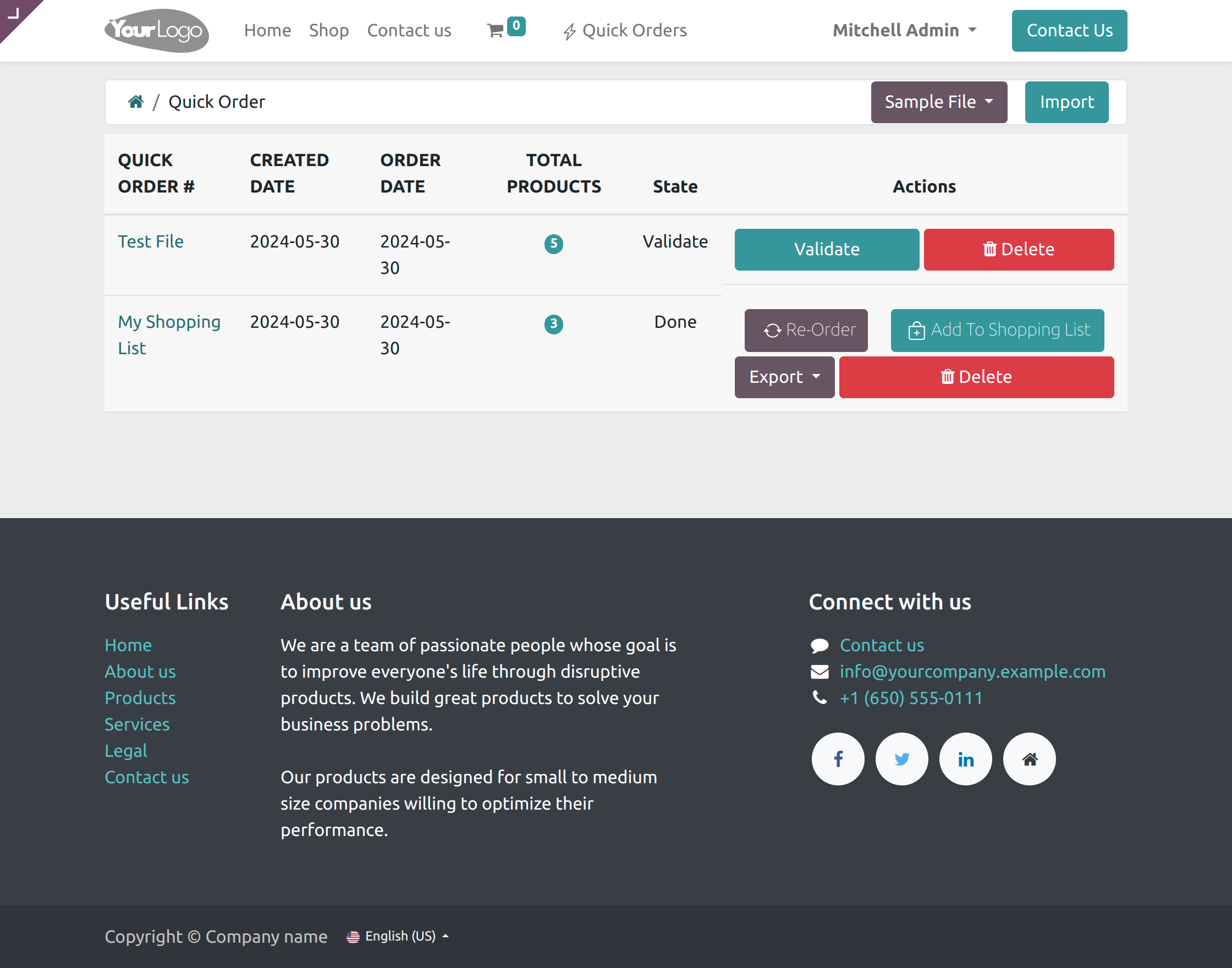Open the Mitchell Admin user menu
This screenshot has width=1232, height=968.
(x=904, y=30)
